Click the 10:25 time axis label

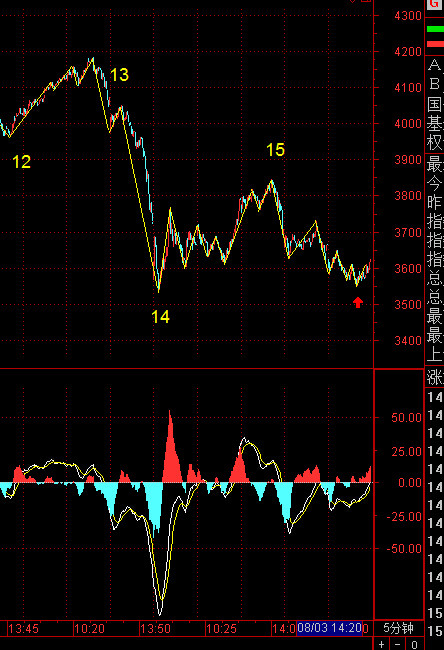pyautogui.click(x=221, y=629)
